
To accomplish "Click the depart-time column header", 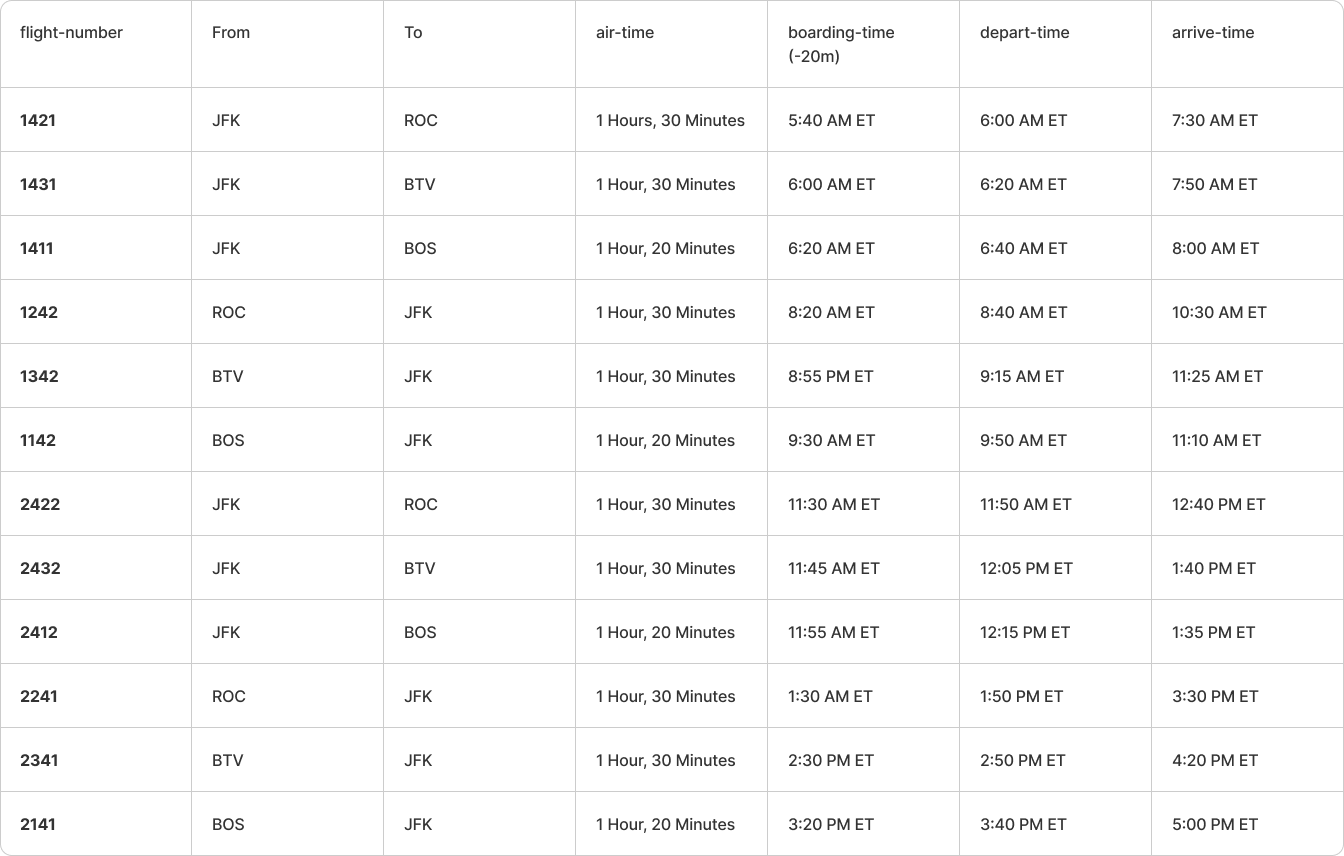I will tap(1024, 33).
